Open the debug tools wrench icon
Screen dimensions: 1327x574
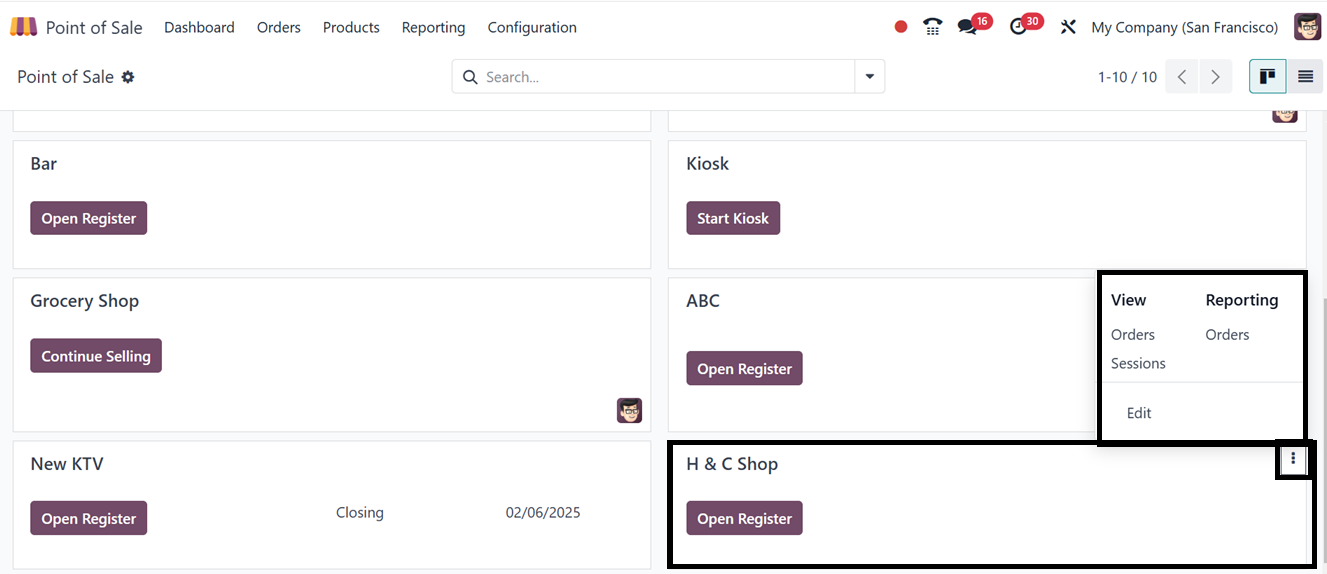[1068, 27]
